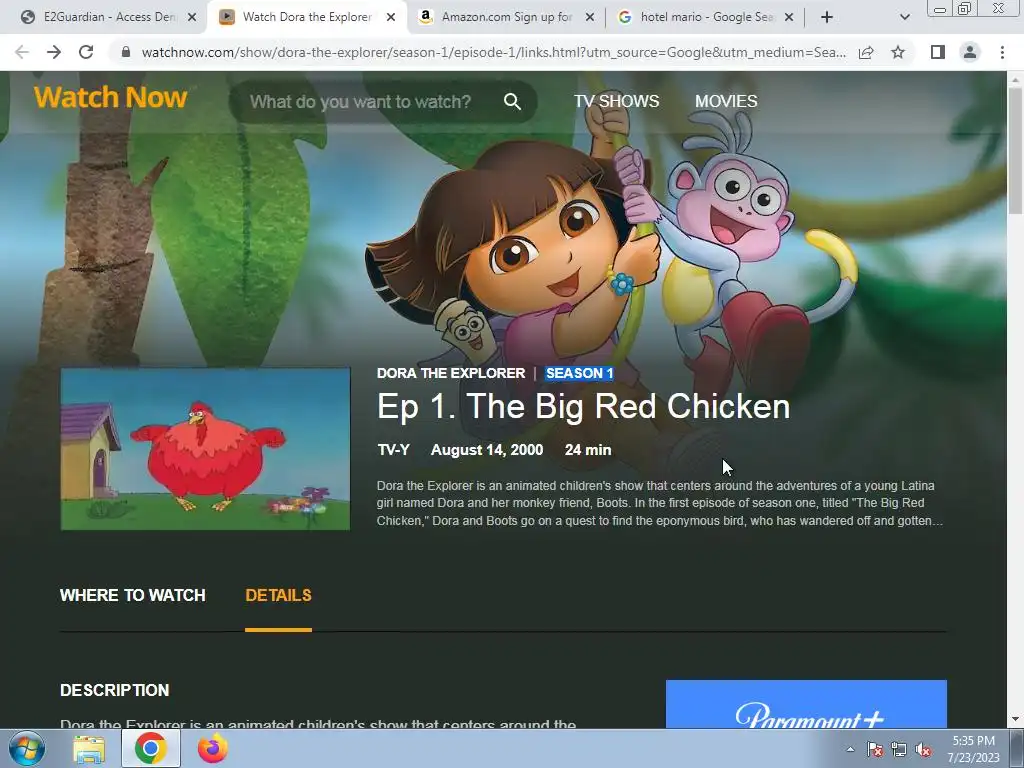Click the DORA THE EXPLORER show link

[451, 373]
